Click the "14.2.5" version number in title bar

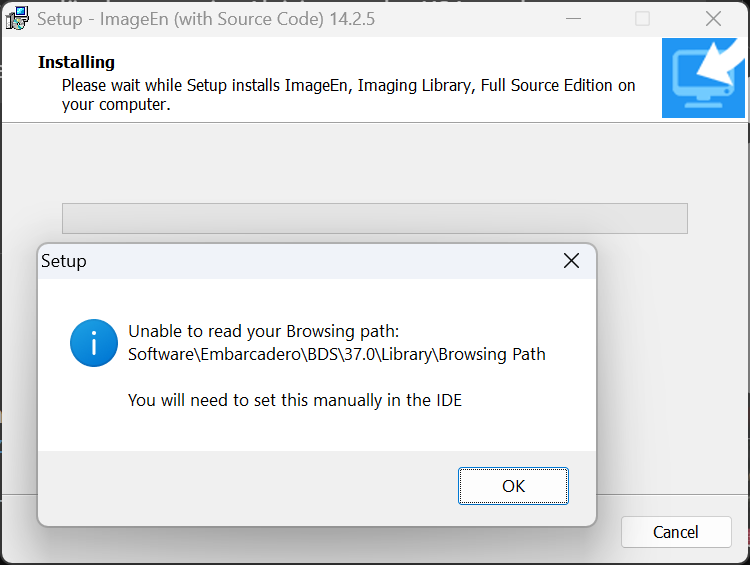click(x=350, y=19)
